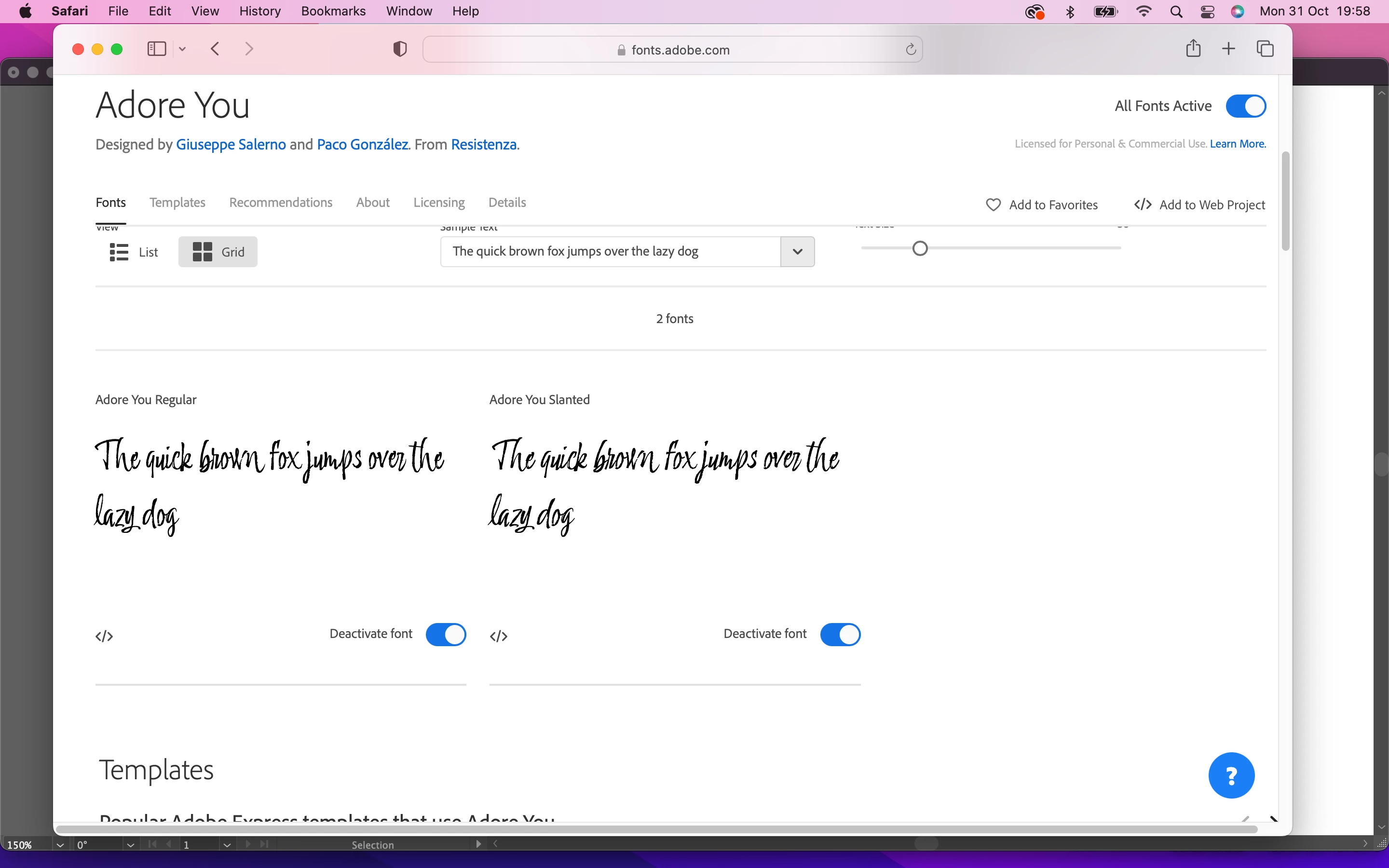Click Add to Web Project
Image resolution: width=1389 pixels, height=868 pixels.
point(1199,205)
